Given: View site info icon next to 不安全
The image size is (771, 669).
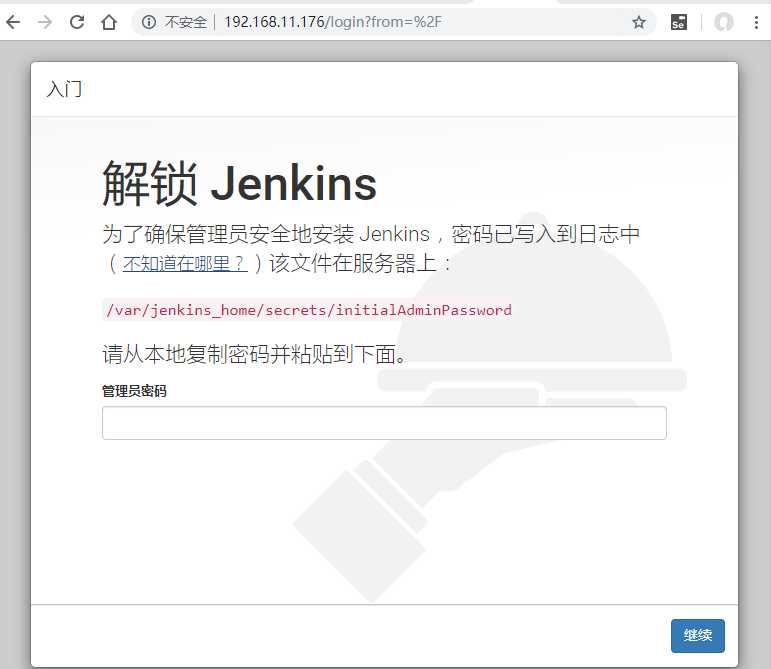Looking at the screenshot, I should [x=148, y=22].
